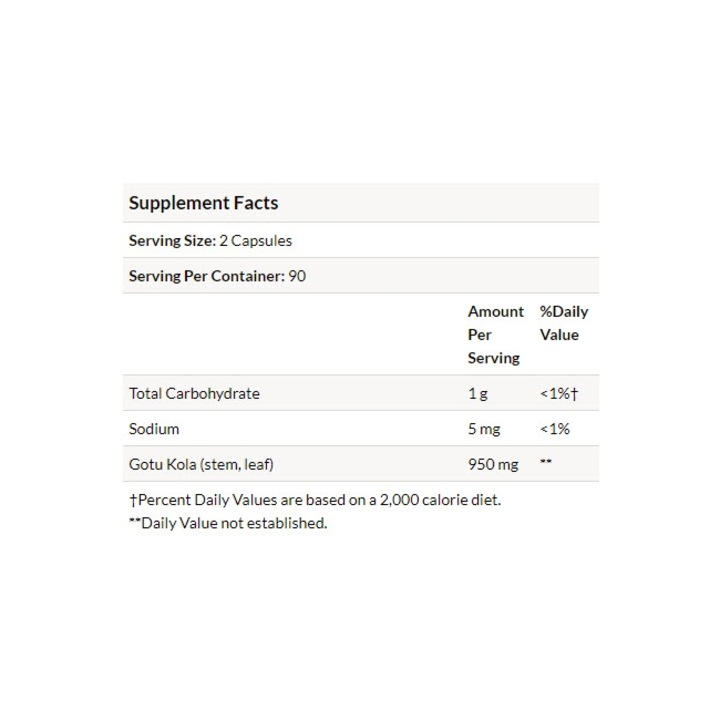The width and height of the screenshot is (720, 720).
Task: Click the Daily Value not established footnote
Action: coord(228,523)
